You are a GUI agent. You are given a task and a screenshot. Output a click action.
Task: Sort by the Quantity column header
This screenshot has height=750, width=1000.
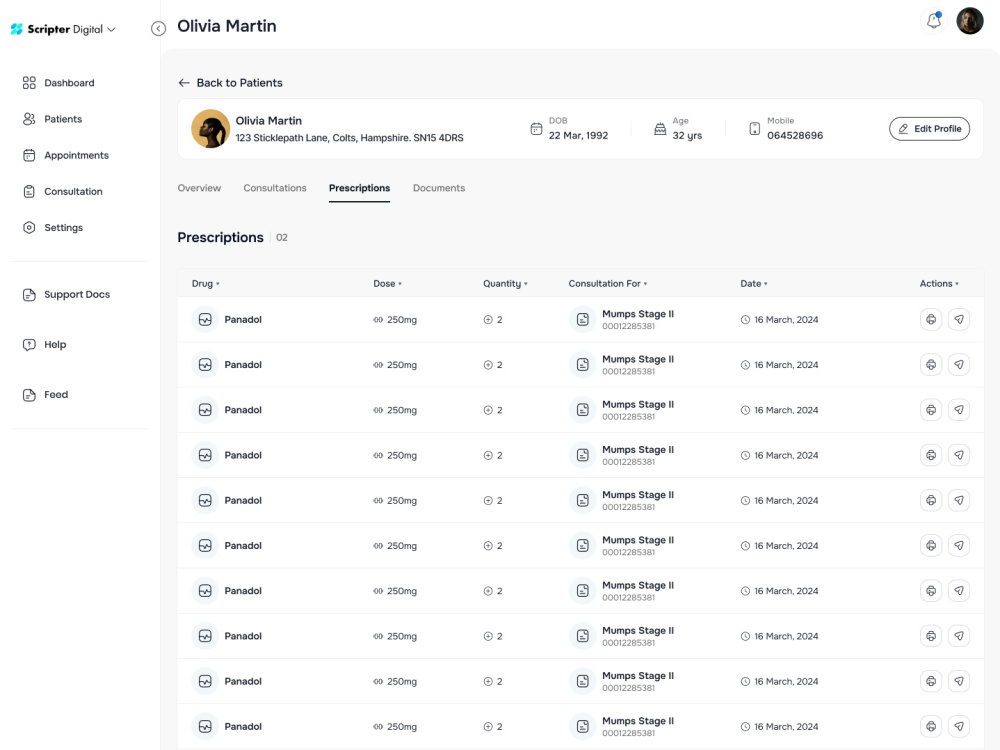point(505,284)
